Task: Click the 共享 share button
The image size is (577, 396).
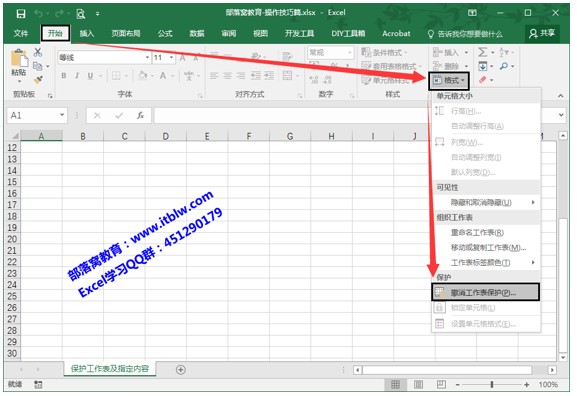Action: (x=542, y=33)
